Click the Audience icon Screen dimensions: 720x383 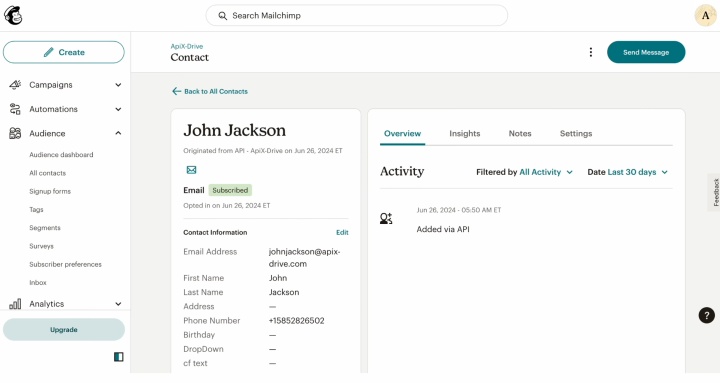tap(15, 133)
